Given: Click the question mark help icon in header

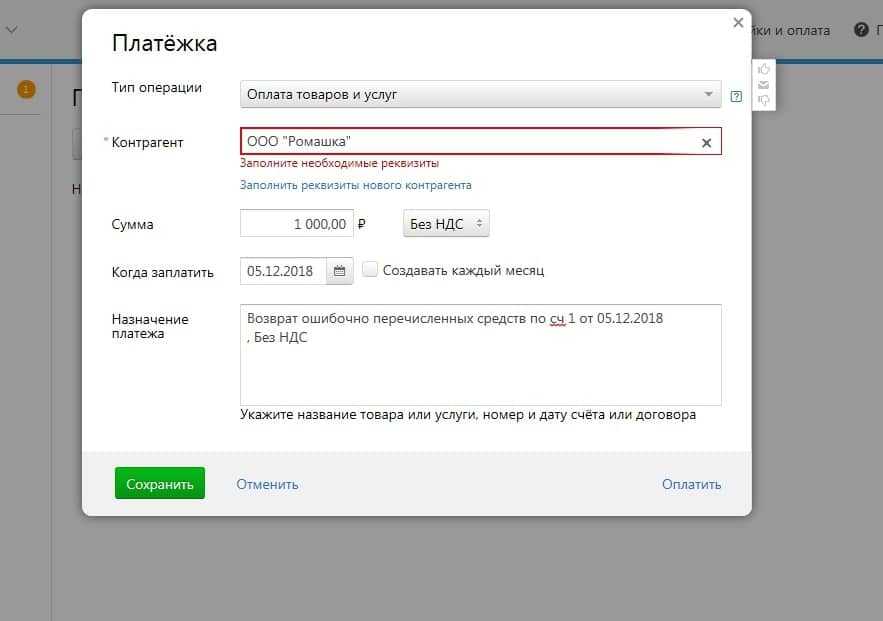Looking at the screenshot, I should pyautogui.click(x=860, y=30).
